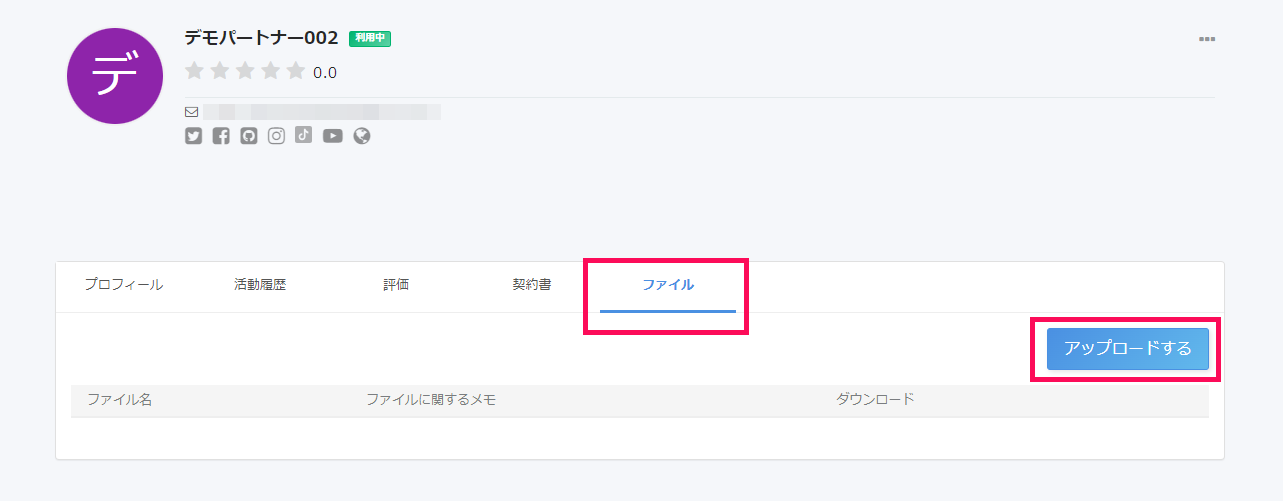Screen dimensions: 1283x501
Task: Select the first rating star
Action: (194, 71)
